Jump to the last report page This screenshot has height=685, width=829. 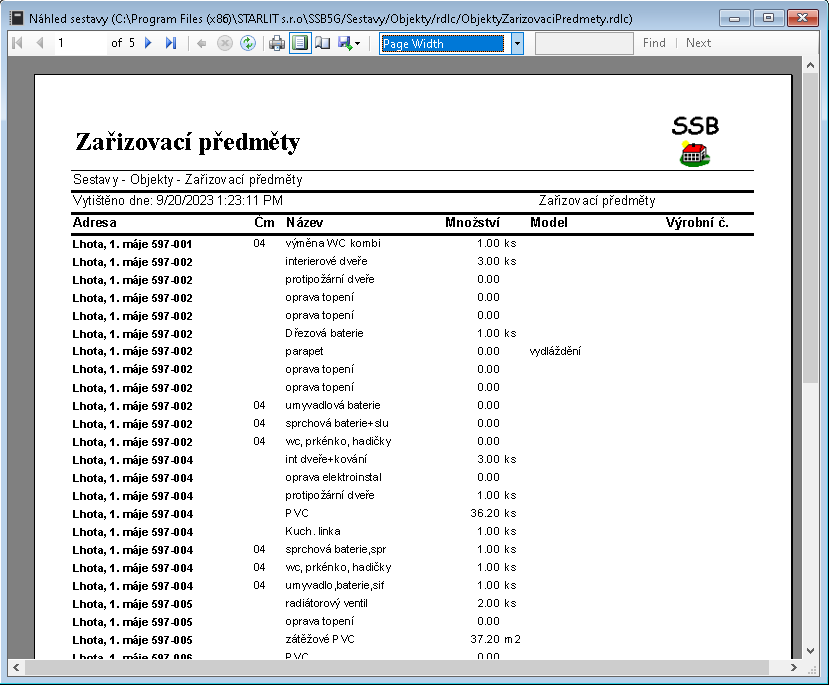point(171,43)
